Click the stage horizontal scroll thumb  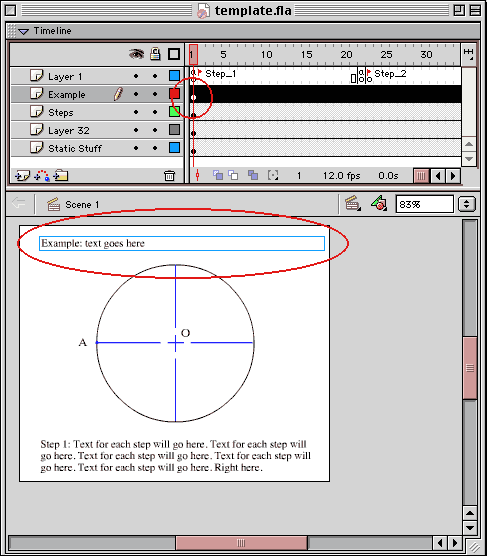[x=241, y=543]
